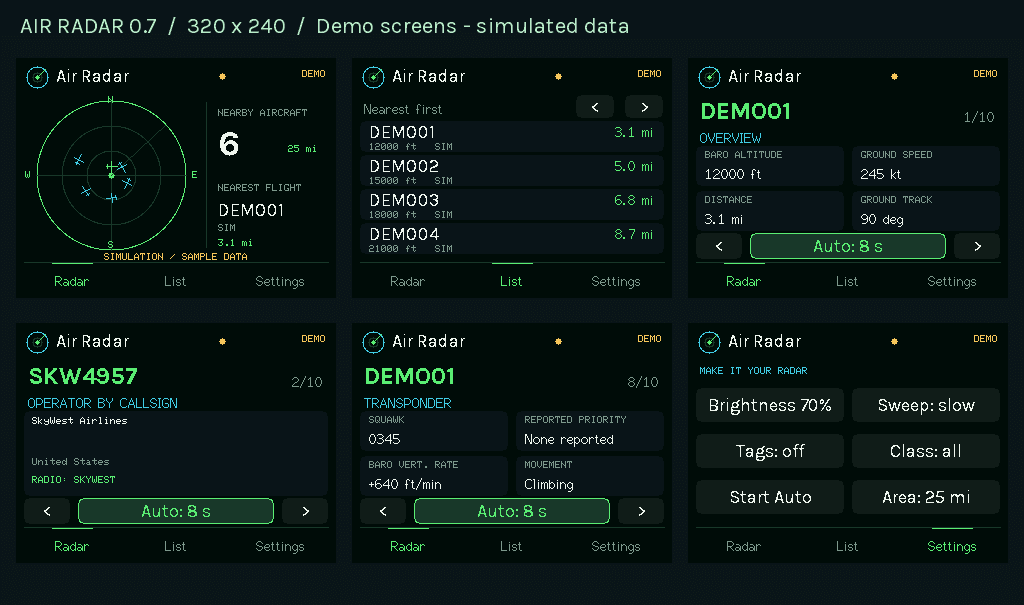Image resolution: width=1024 pixels, height=605 pixels.
Task: Click previous arrow on DEMO001 Overview screen
Action: click(x=719, y=246)
